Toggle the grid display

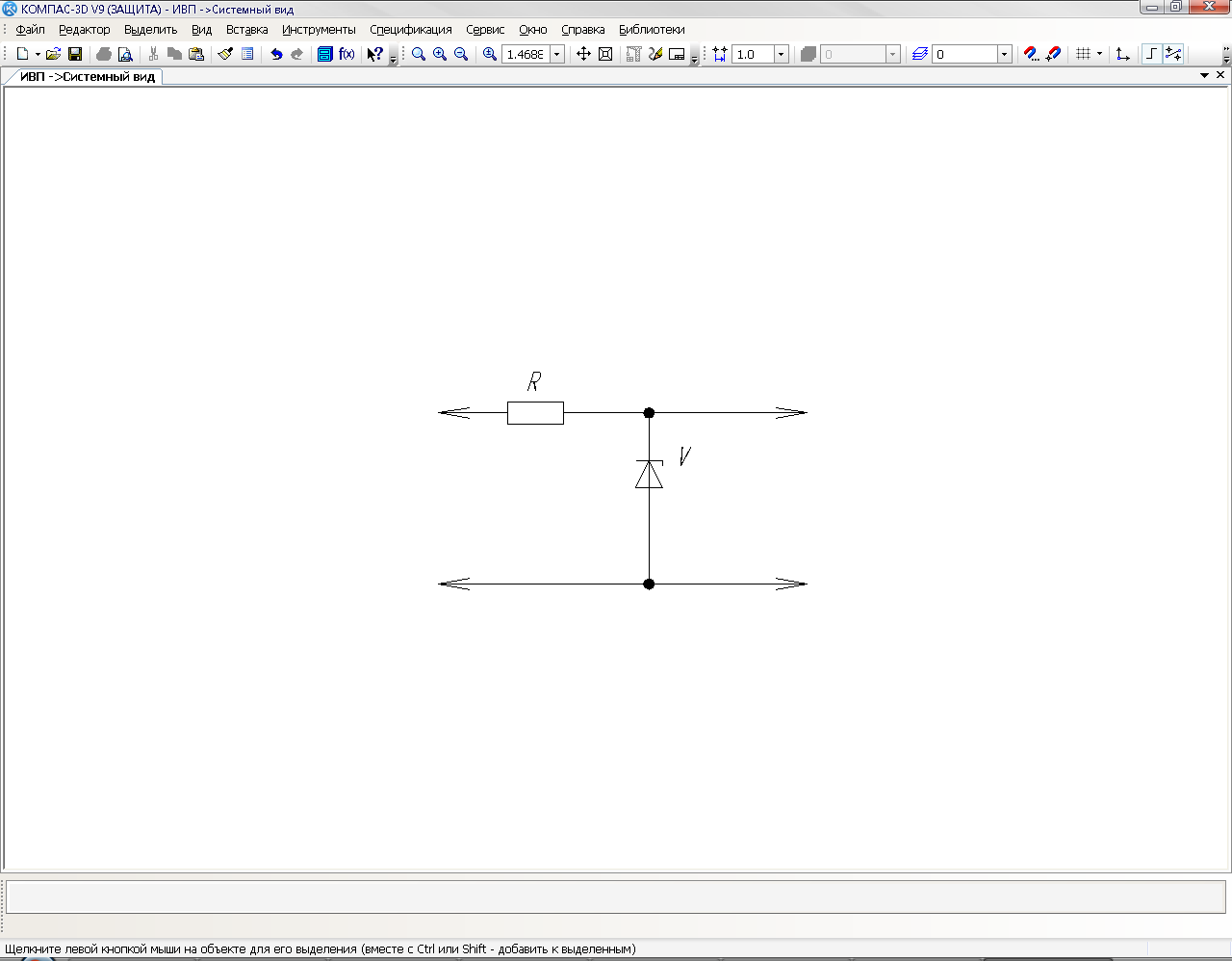point(1083,55)
